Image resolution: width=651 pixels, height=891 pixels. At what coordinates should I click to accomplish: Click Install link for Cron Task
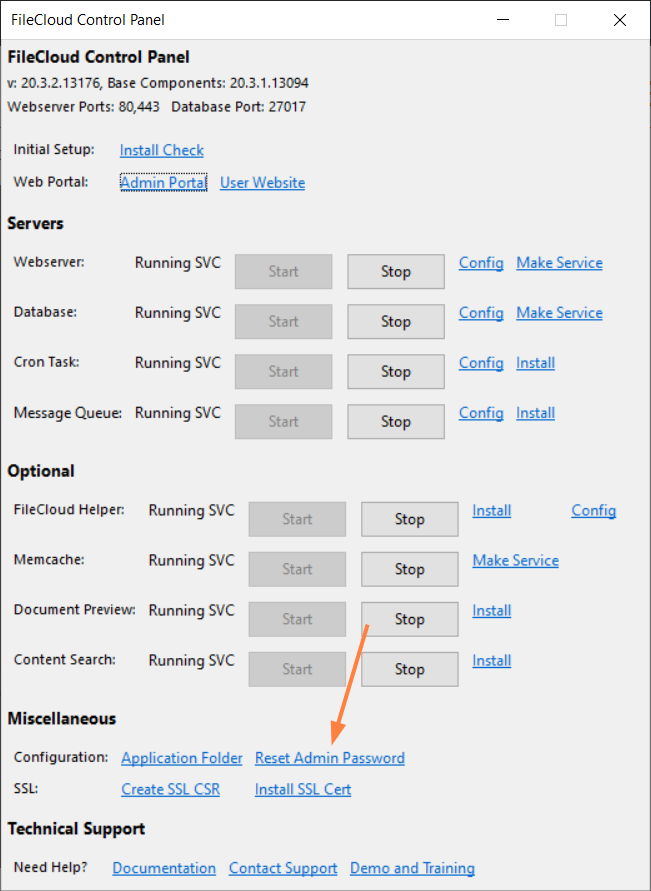(535, 363)
